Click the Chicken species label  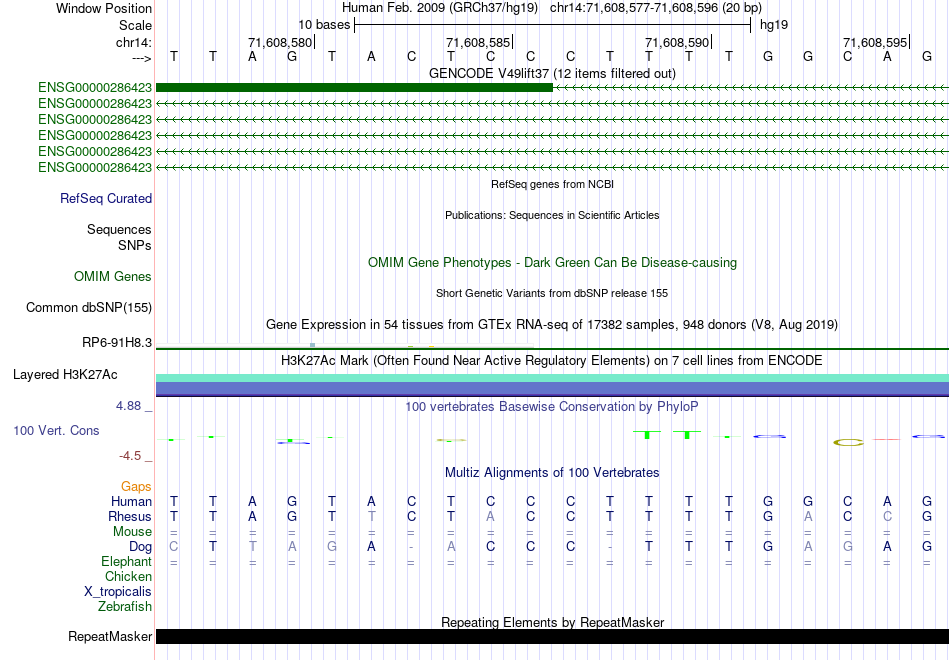point(128,576)
